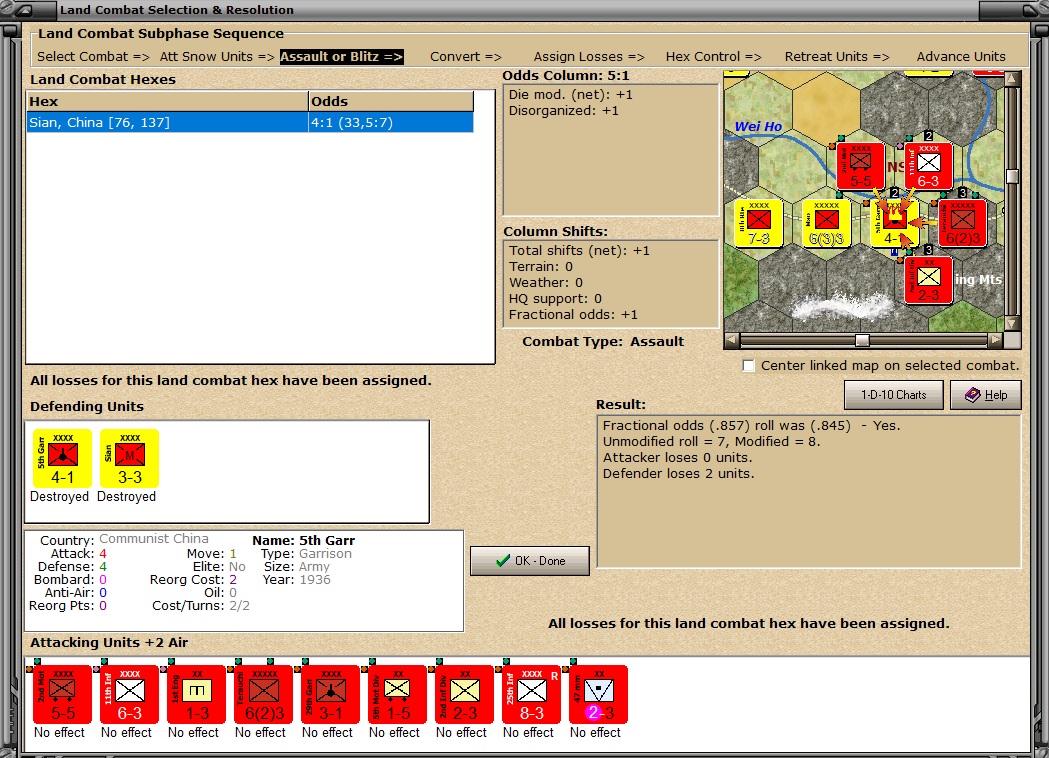Select the Sian, China combat hex row
Image resolution: width=1049 pixels, height=758 pixels.
point(250,122)
